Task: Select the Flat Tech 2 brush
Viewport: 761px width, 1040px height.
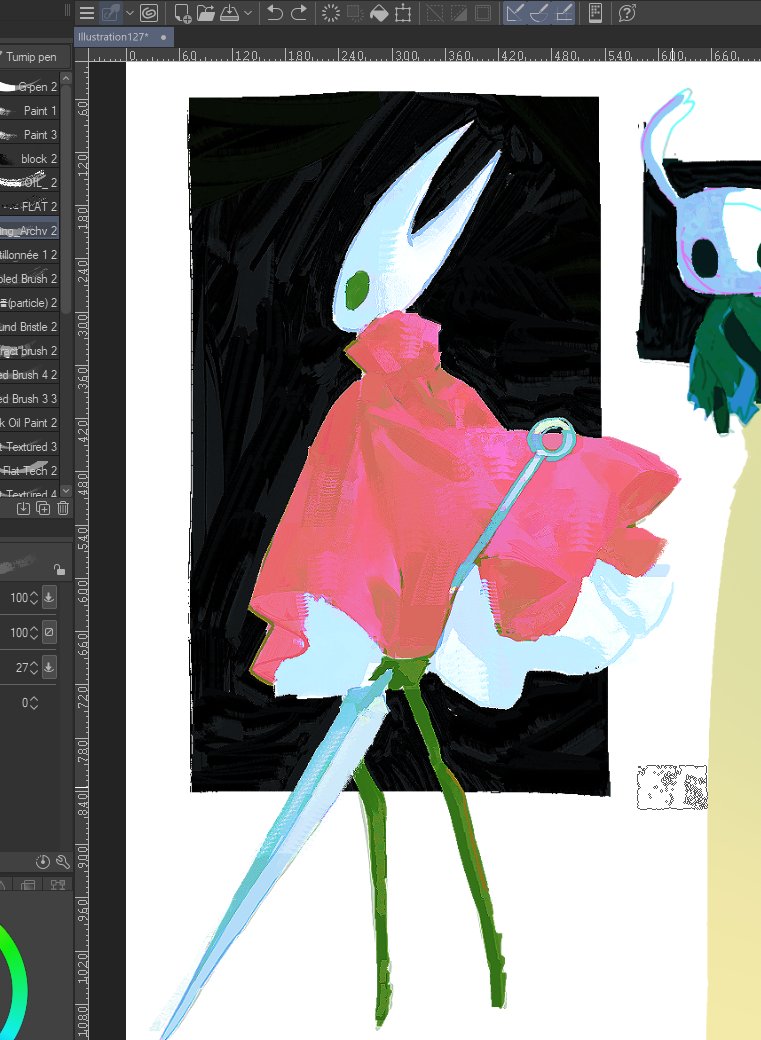Action: pos(29,470)
